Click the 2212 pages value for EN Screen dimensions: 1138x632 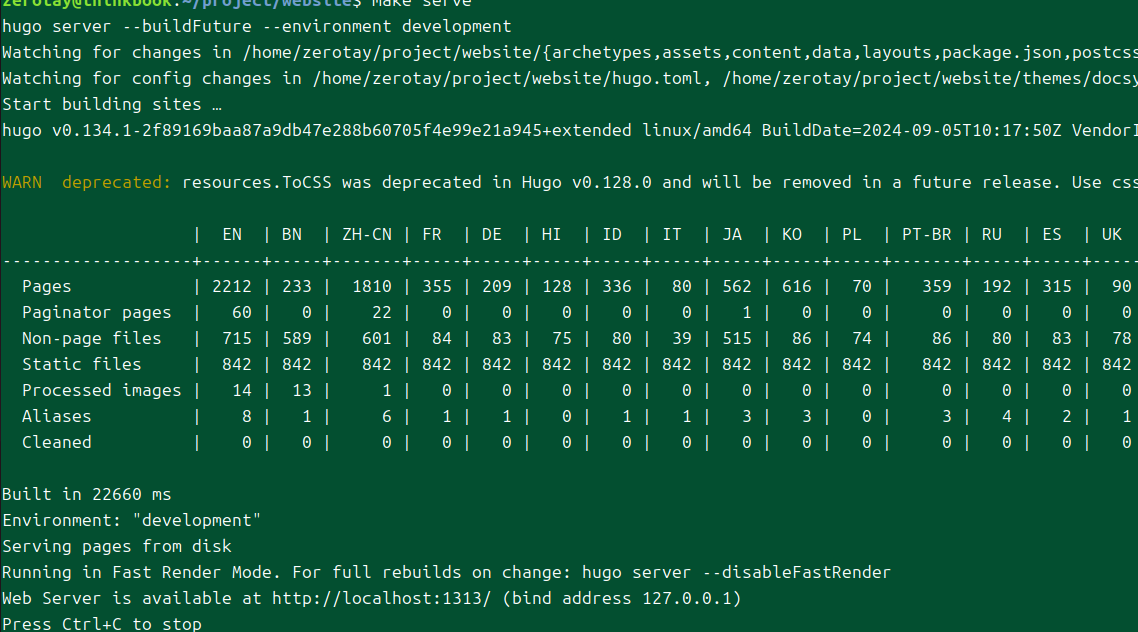coord(232,286)
